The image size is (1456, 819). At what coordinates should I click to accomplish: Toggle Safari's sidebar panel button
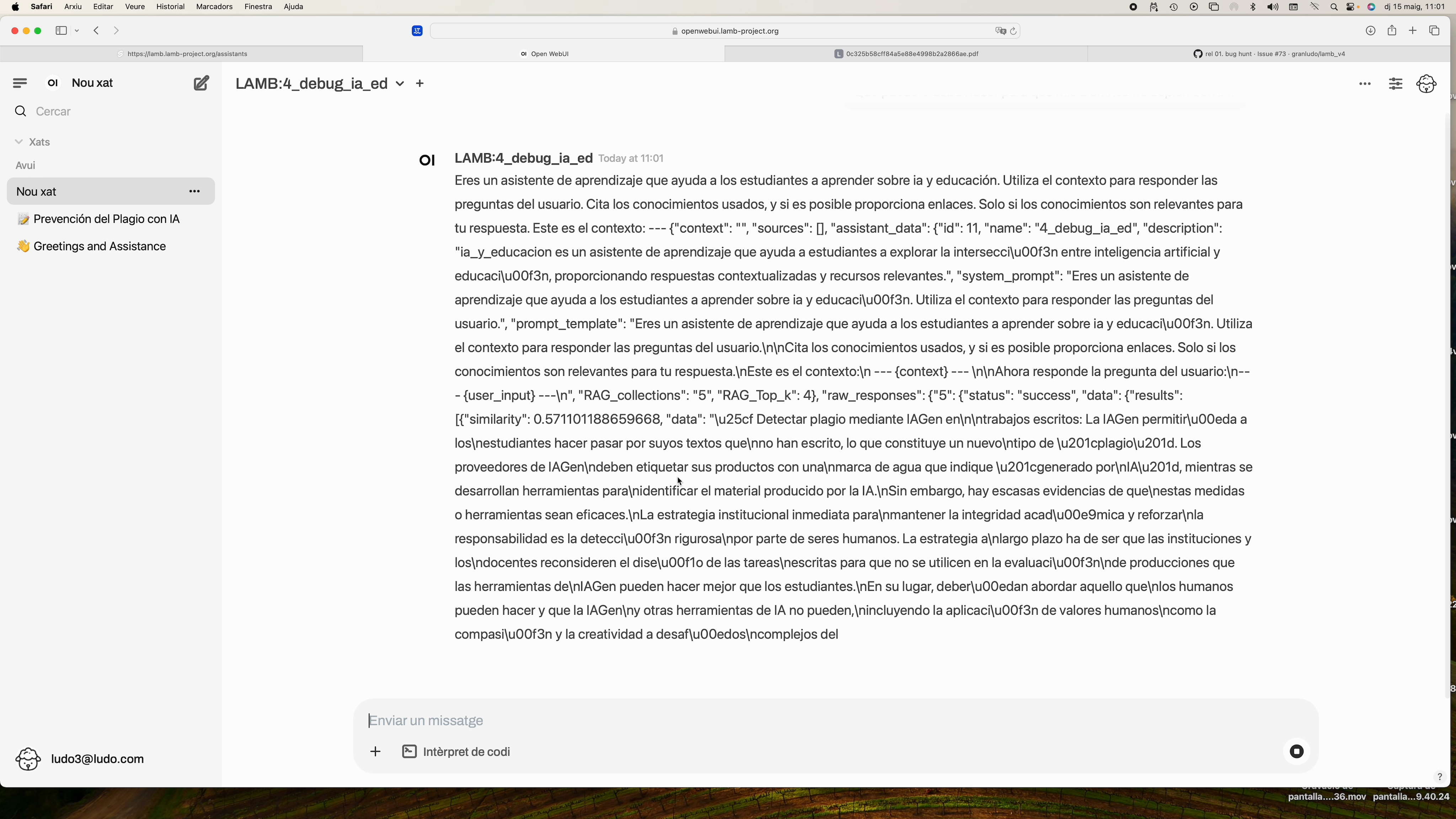coord(61,31)
